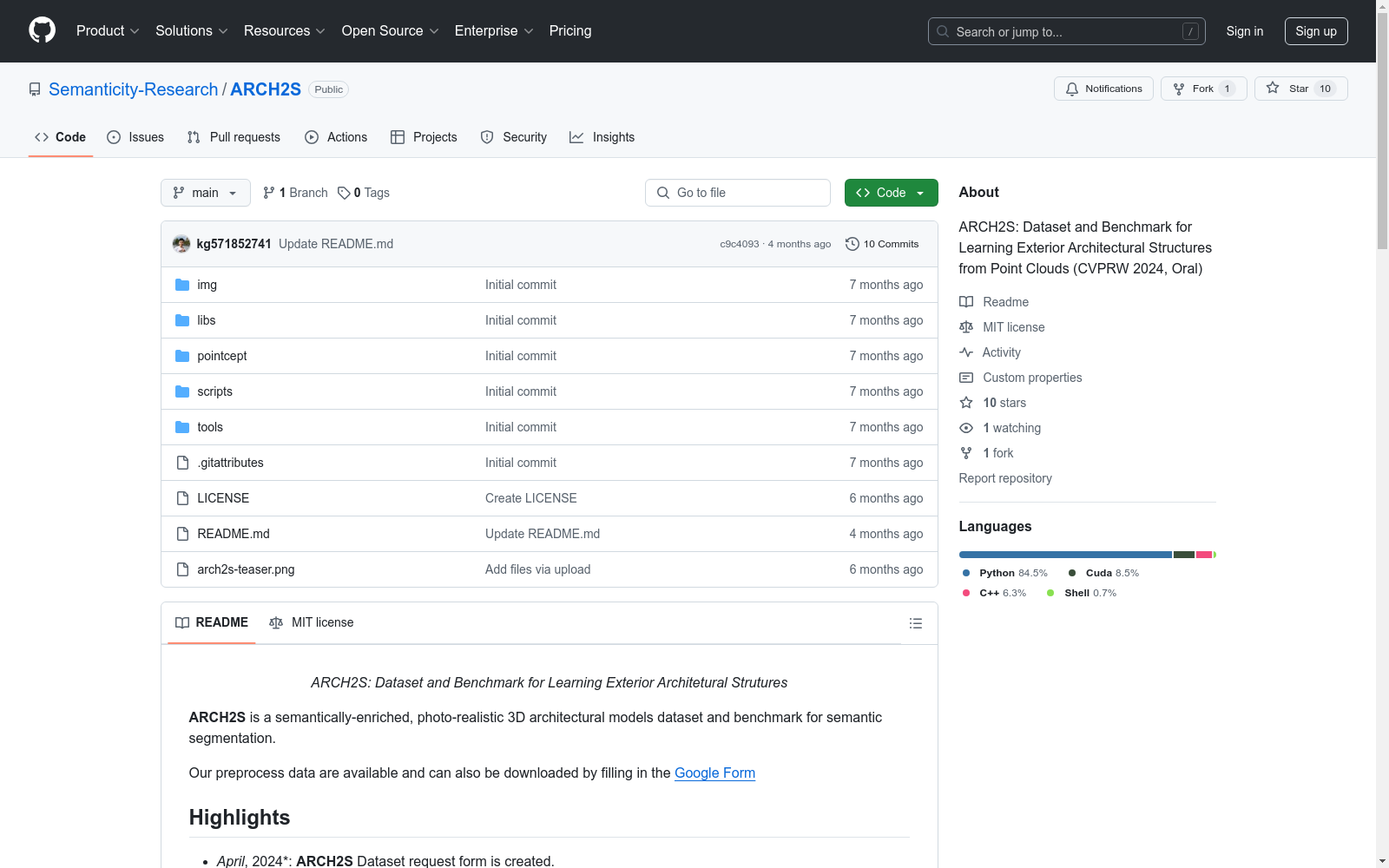Click the eye icon beside 1 watching
The height and width of the screenshot is (868, 1389).
point(966,428)
